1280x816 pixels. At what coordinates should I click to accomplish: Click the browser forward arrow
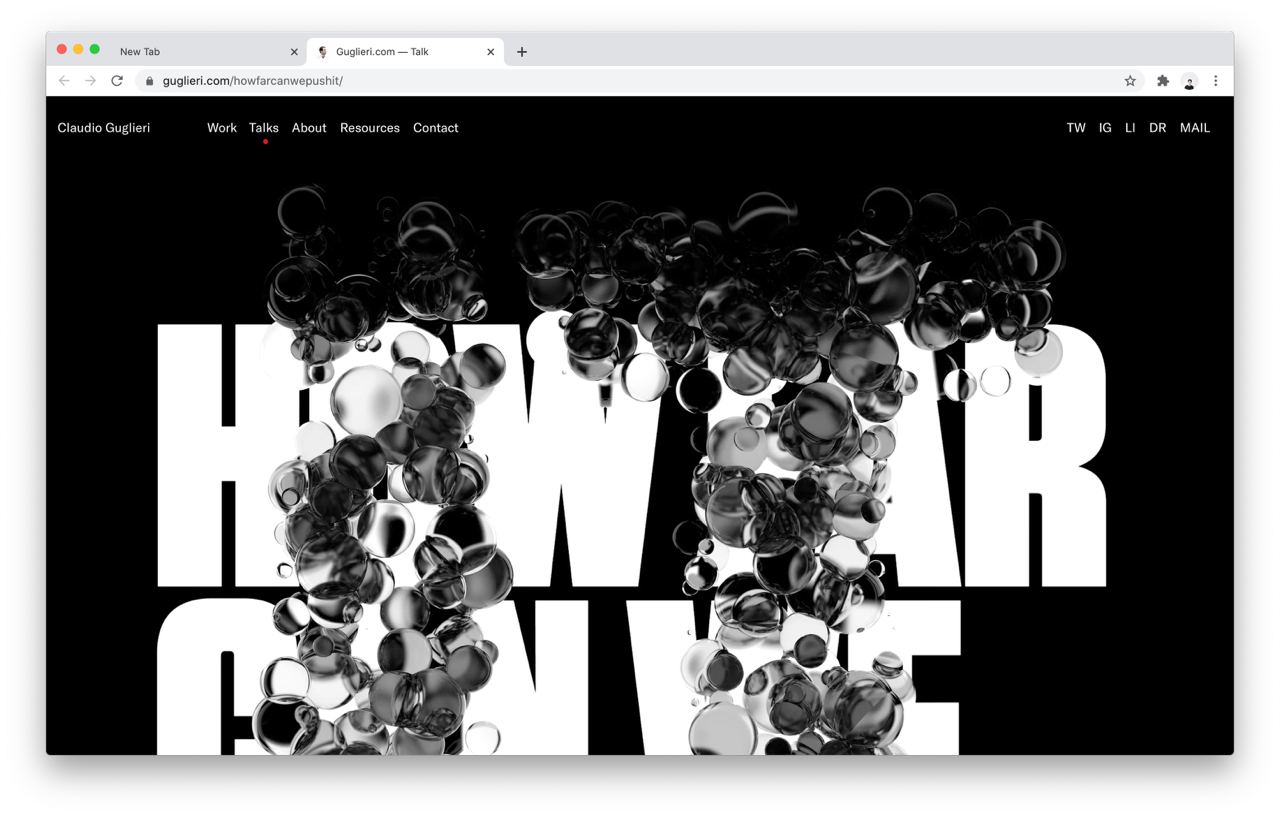pos(90,81)
